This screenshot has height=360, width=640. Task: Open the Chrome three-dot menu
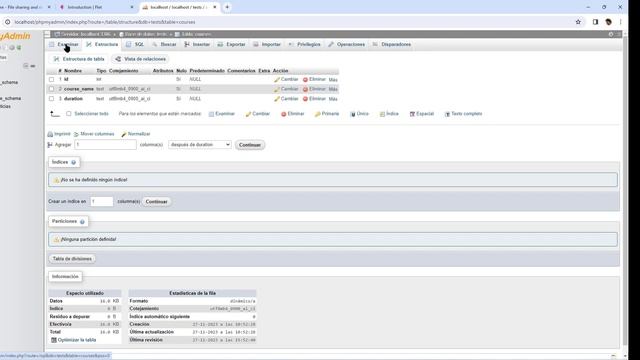620,22
